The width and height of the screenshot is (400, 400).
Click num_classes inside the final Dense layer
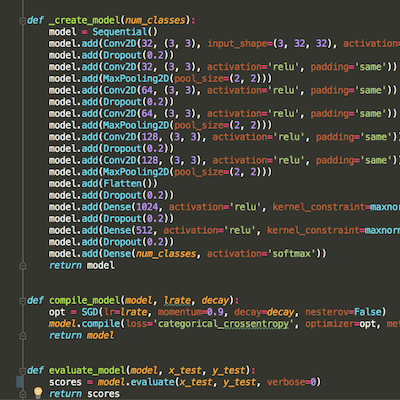click(166, 254)
